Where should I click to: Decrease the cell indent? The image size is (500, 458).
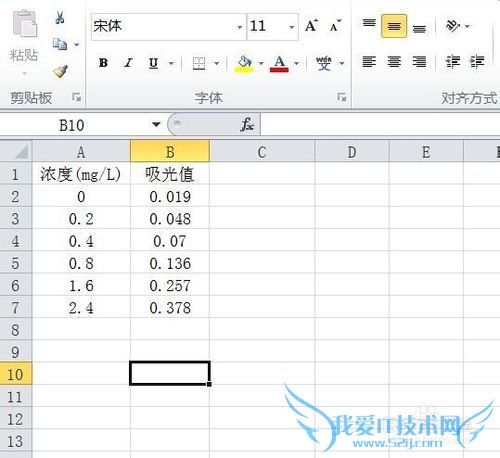tap(453, 62)
